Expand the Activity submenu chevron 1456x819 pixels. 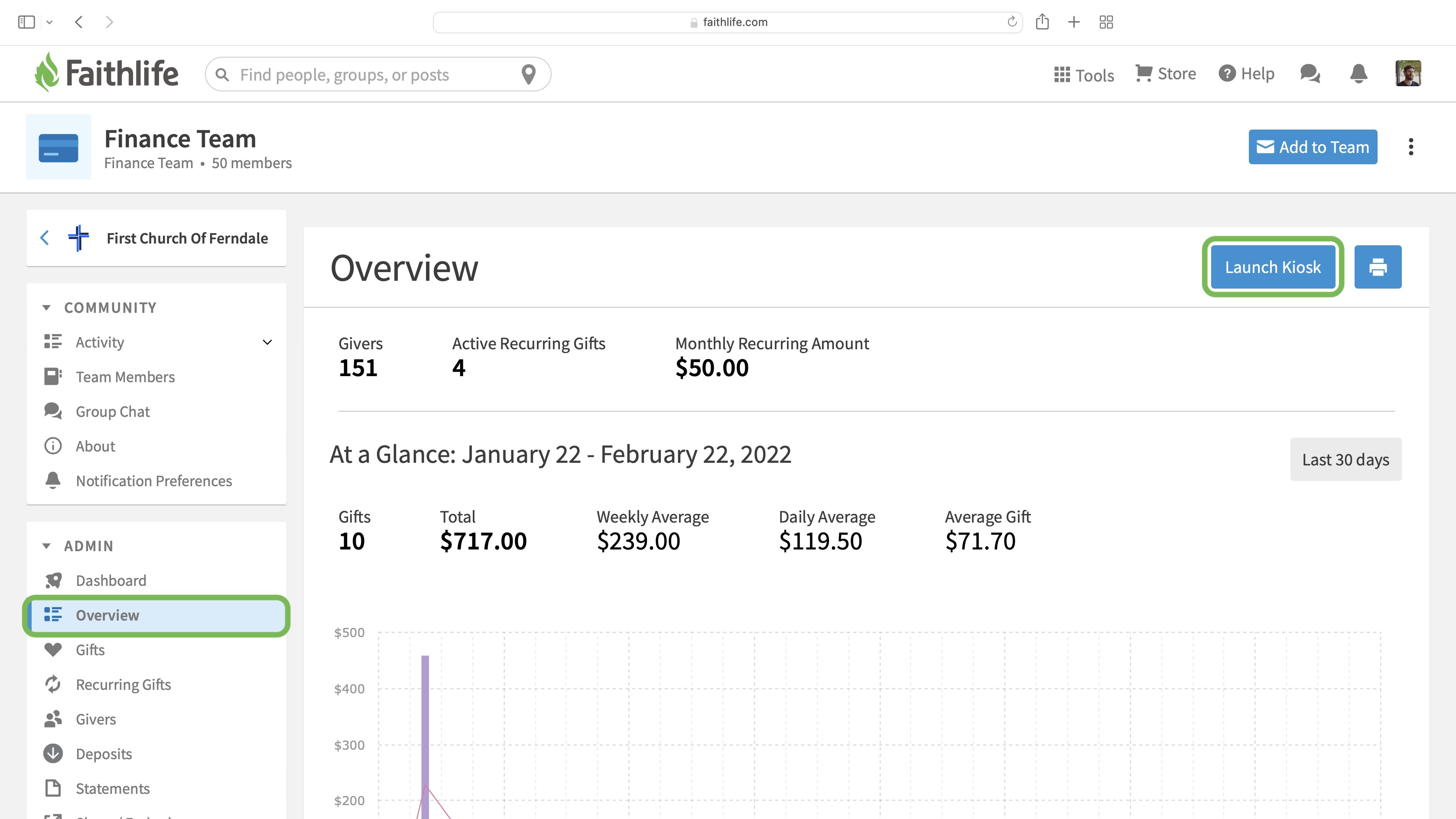267,342
